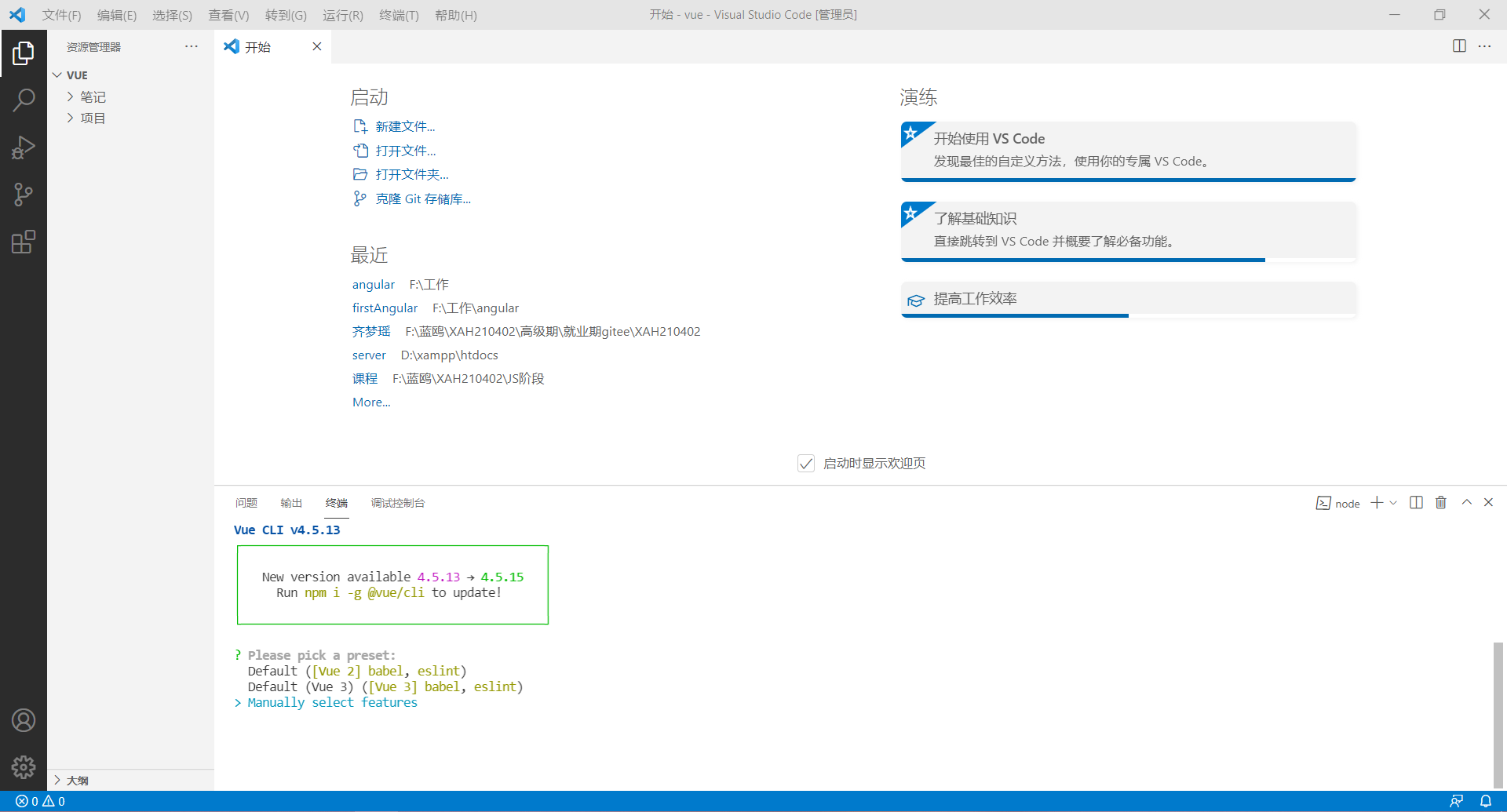Select Default Vue 2 preset line
Viewport: 1507px width, 812px height.
357,672
